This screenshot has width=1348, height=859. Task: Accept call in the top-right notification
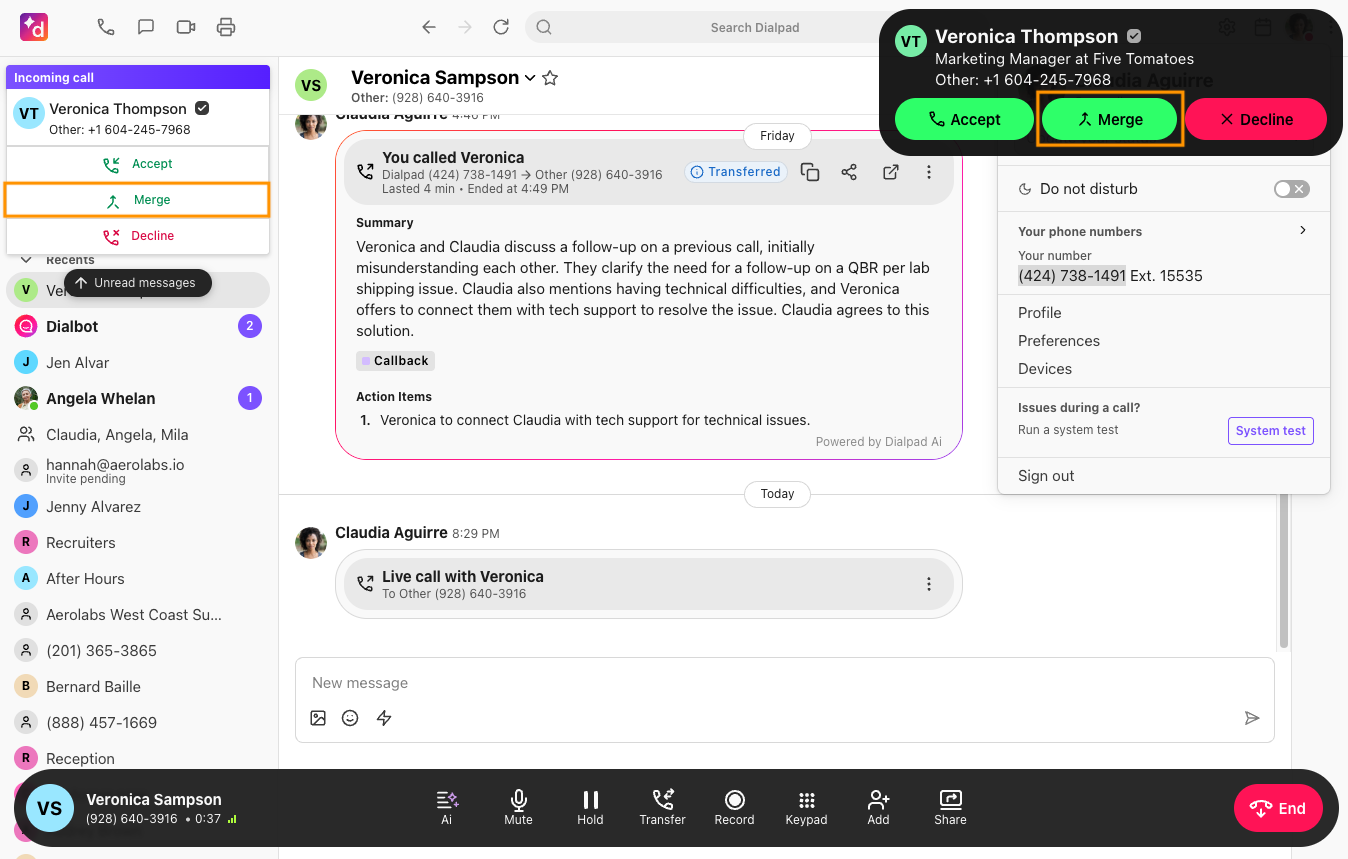coord(964,119)
